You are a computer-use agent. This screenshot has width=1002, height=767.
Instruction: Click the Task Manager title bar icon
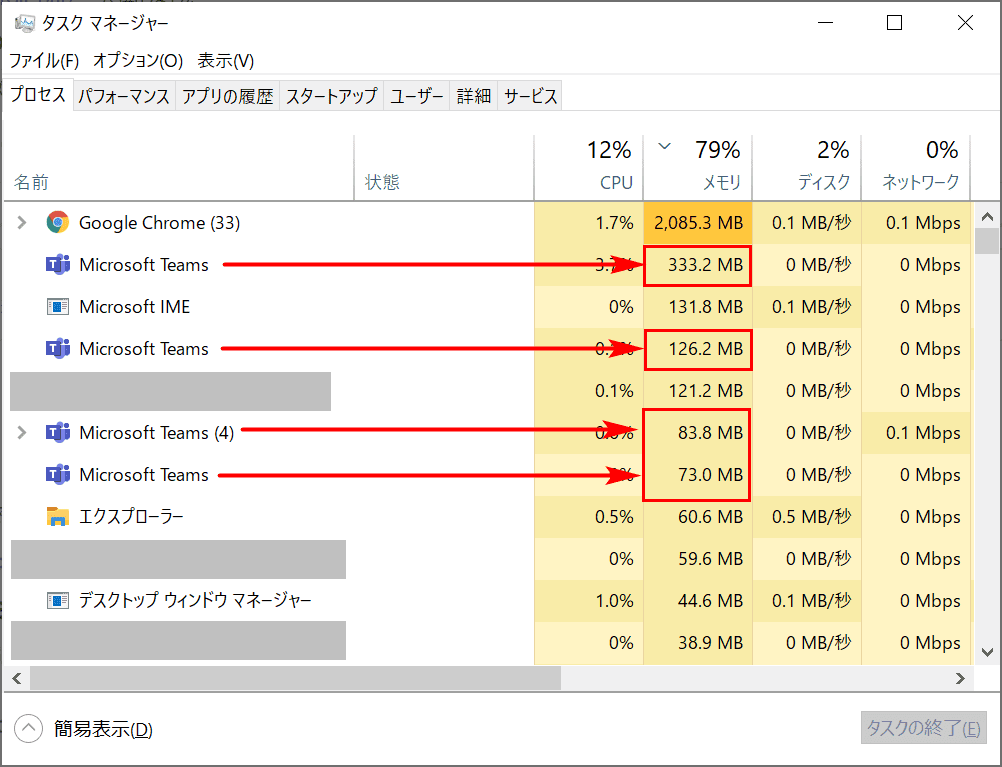[x=24, y=24]
